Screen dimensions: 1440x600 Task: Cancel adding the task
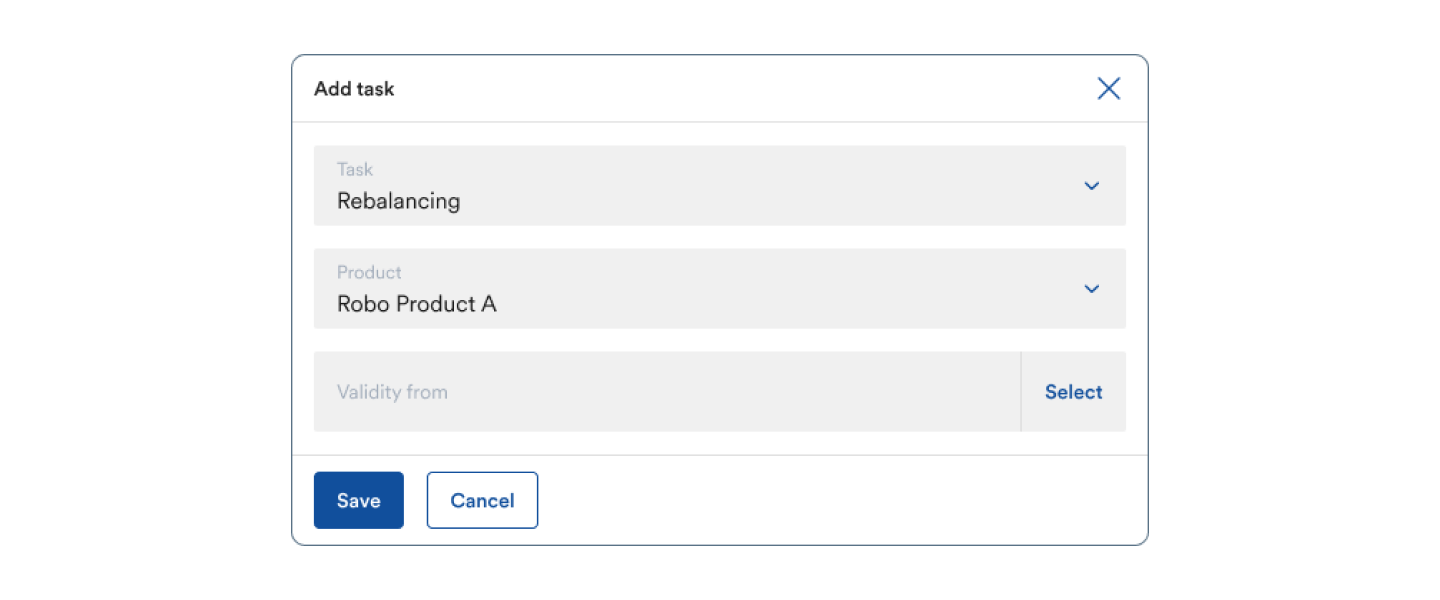(482, 500)
